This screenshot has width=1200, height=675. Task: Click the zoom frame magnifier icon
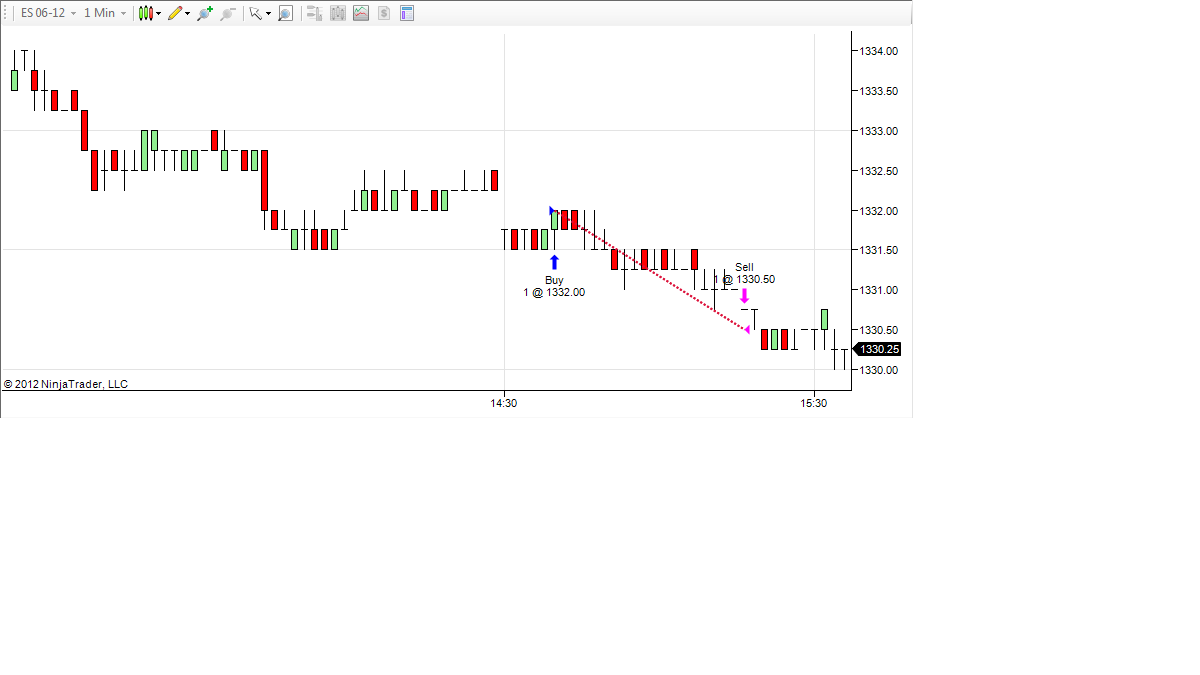pos(285,13)
